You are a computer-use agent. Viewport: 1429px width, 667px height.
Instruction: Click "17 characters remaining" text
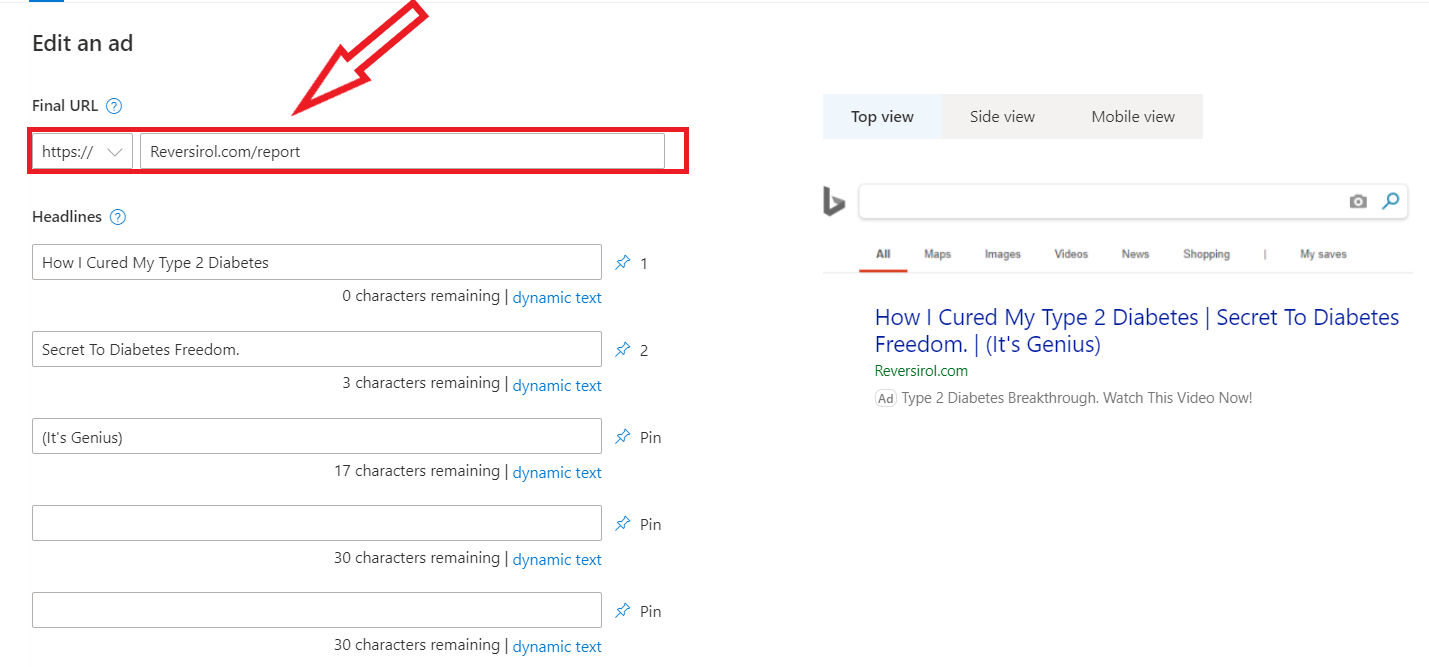click(417, 471)
